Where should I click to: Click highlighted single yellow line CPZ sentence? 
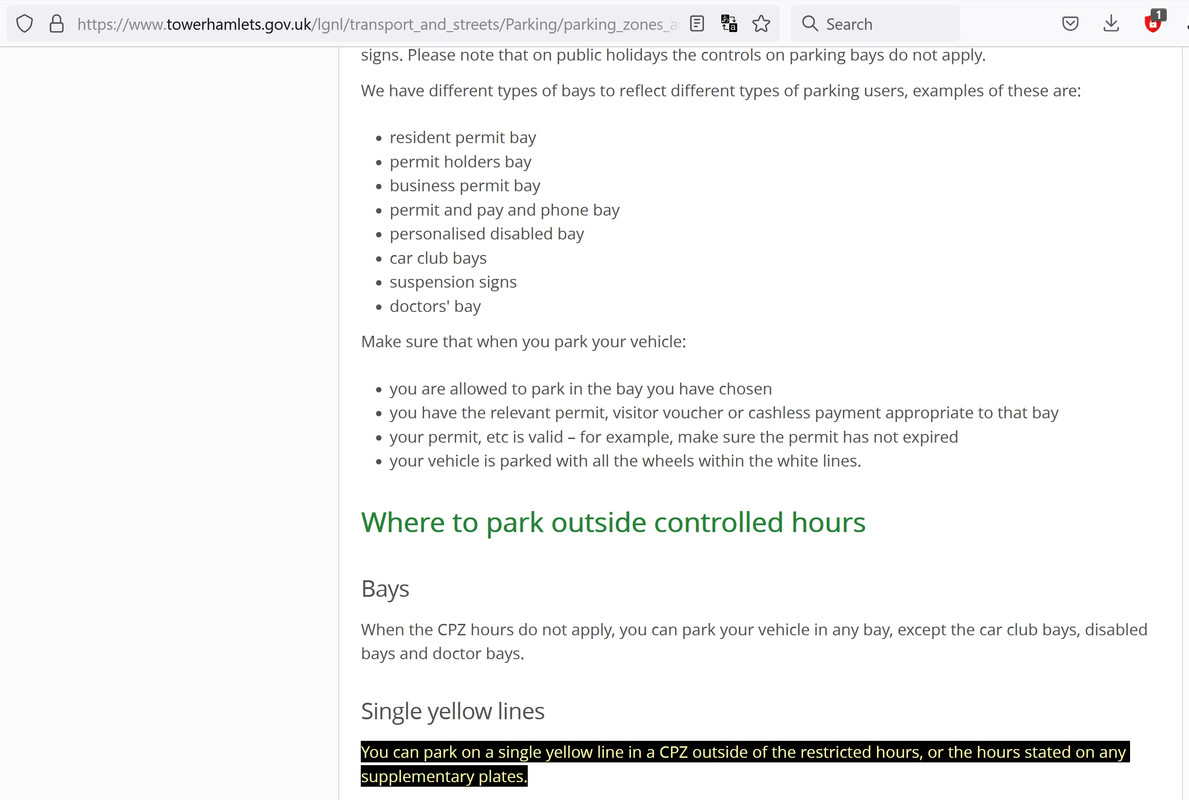745,764
